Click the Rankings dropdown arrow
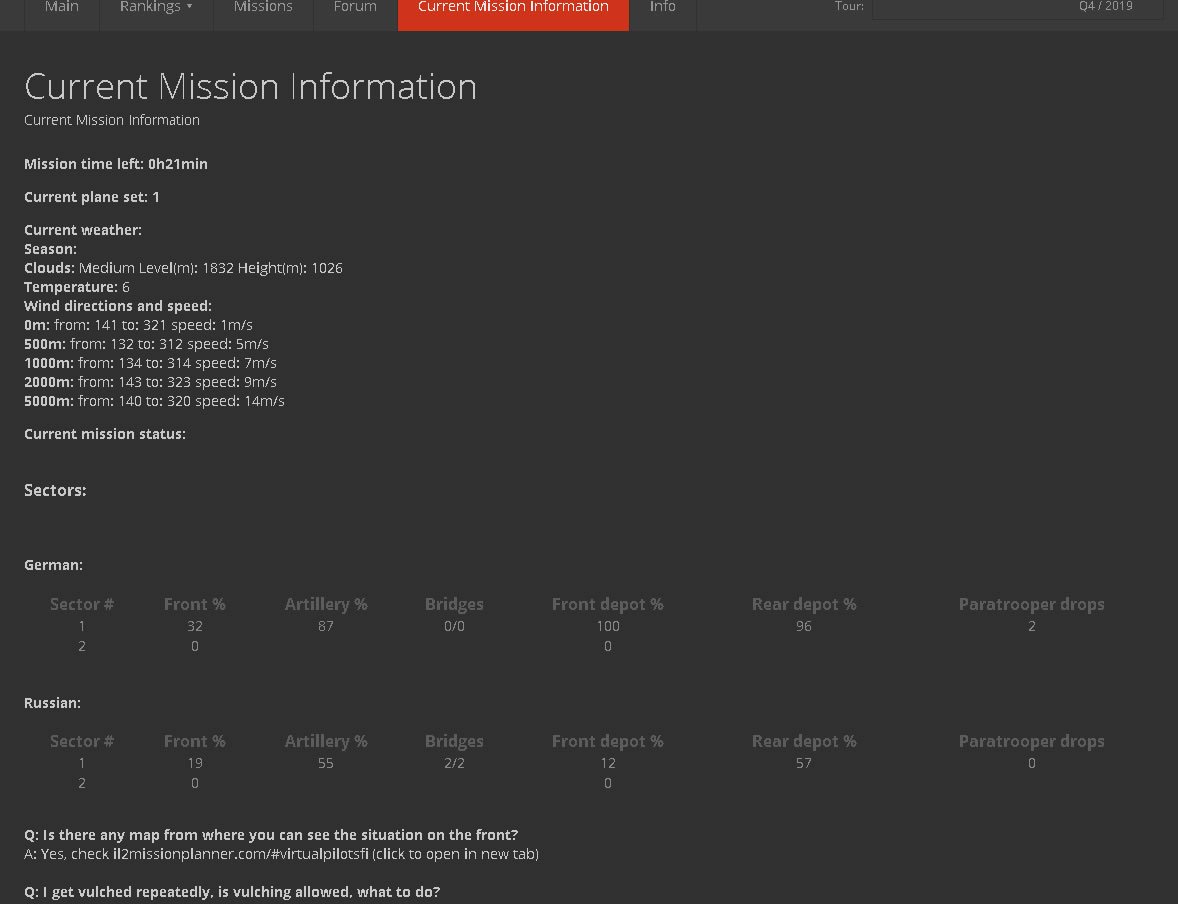This screenshot has height=904, width=1178. (189, 7)
